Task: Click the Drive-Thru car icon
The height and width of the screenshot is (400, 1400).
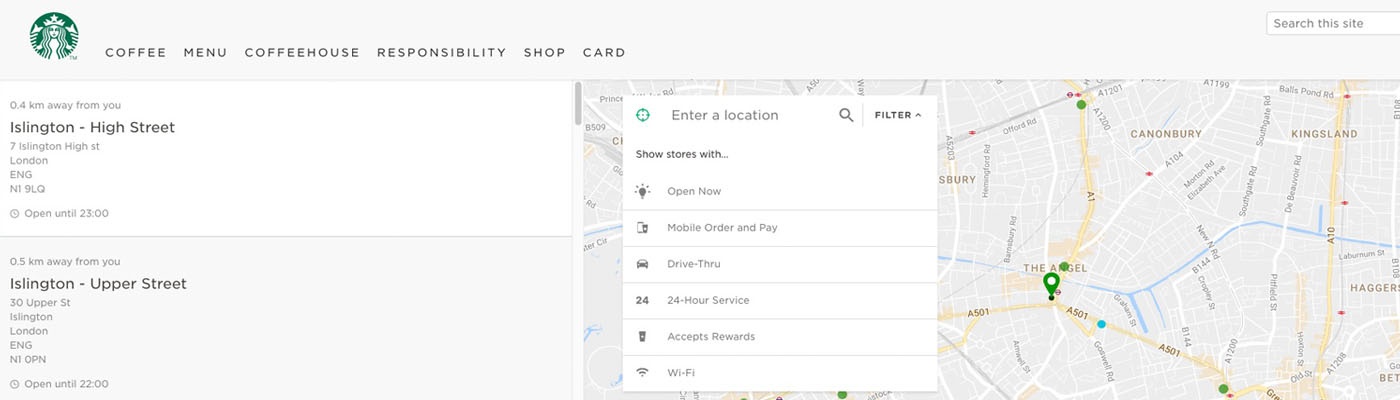Action: [643, 264]
